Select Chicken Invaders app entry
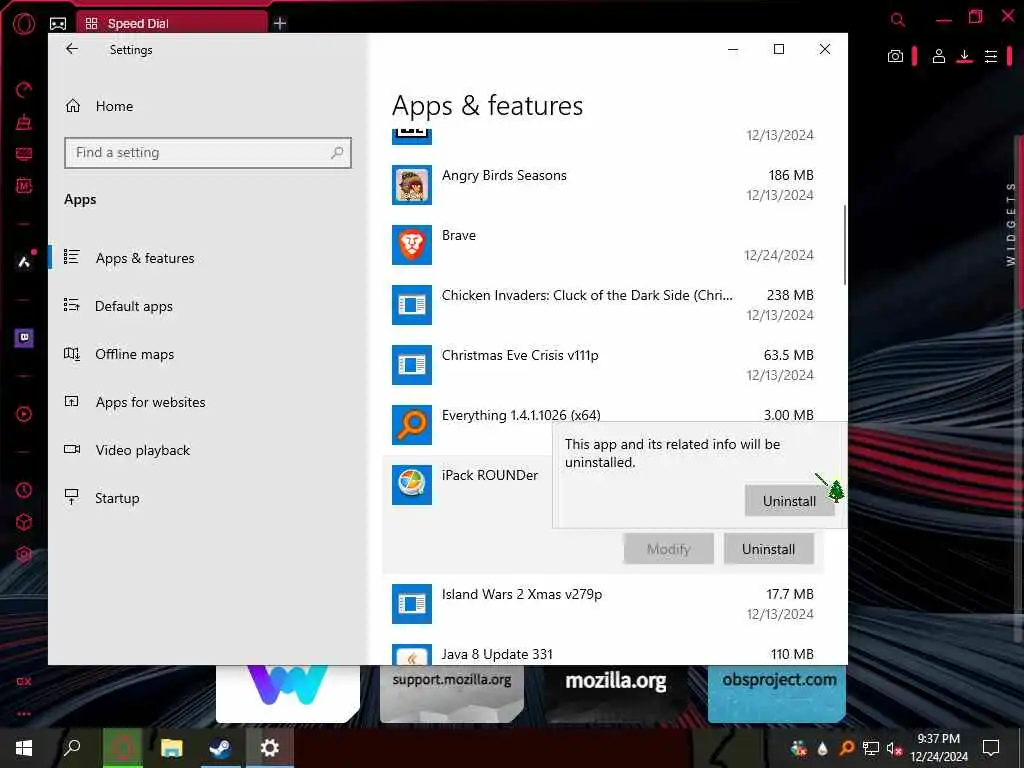The width and height of the screenshot is (1024, 768). [603, 305]
